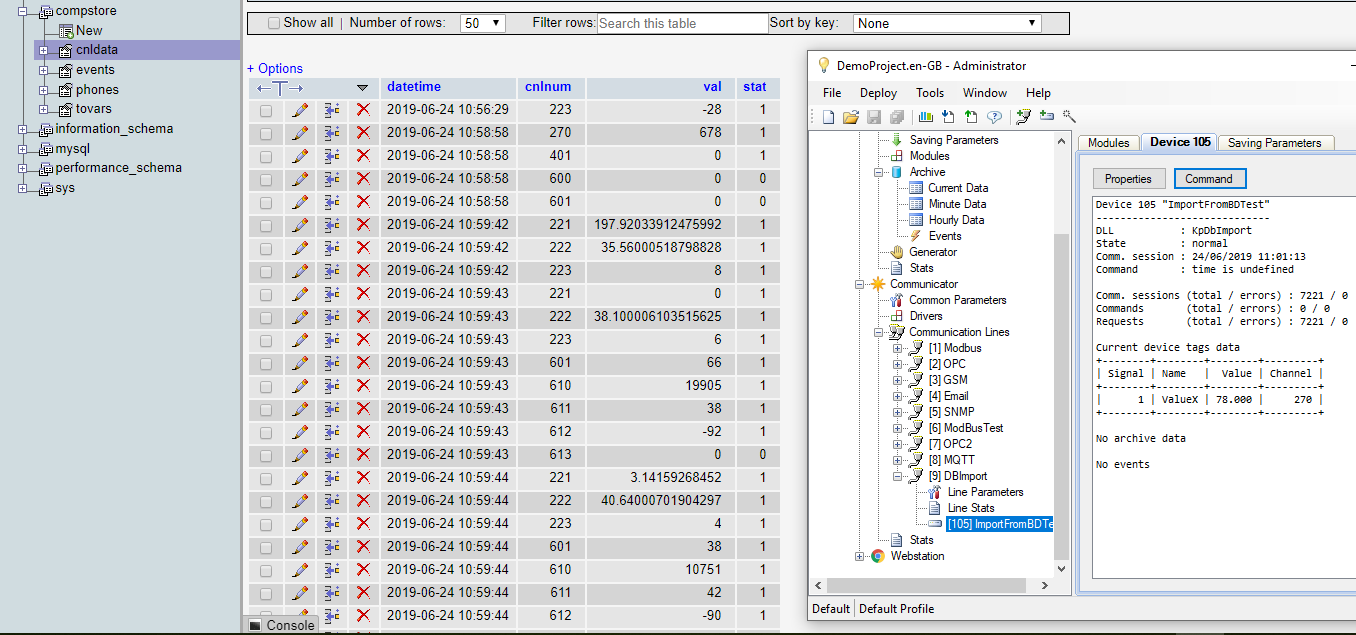Tick checkbox for row val 10751

[266, 571]
